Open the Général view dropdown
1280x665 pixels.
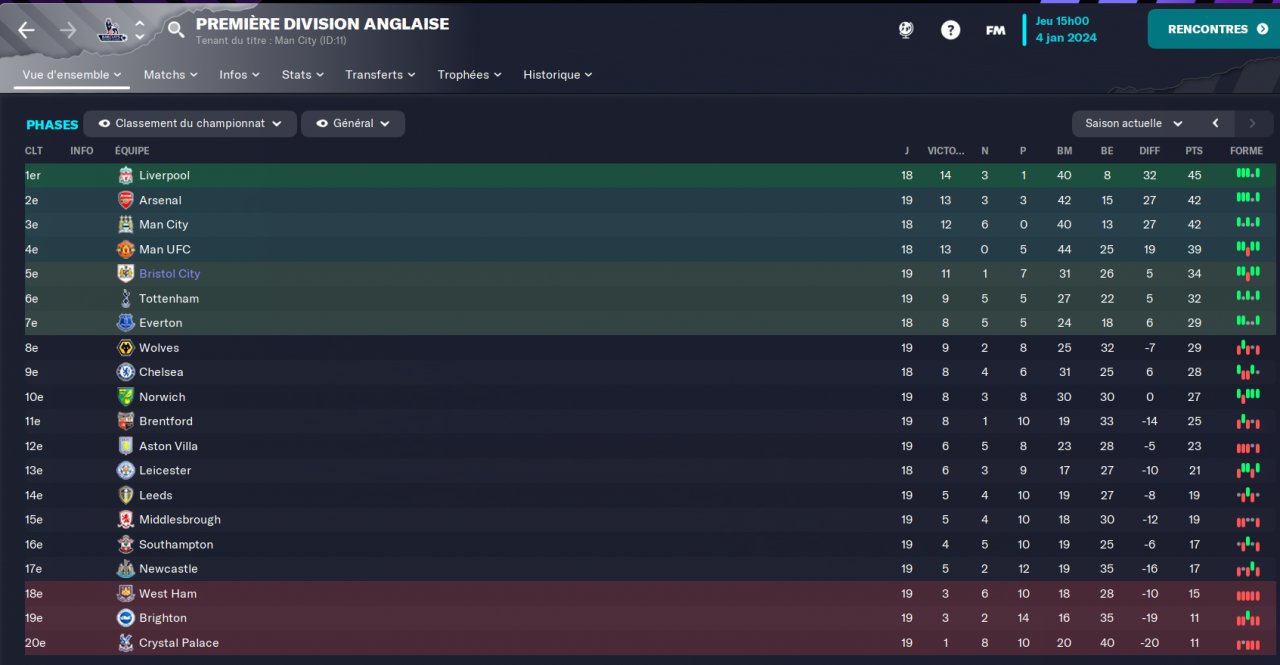tap(352, 124)
